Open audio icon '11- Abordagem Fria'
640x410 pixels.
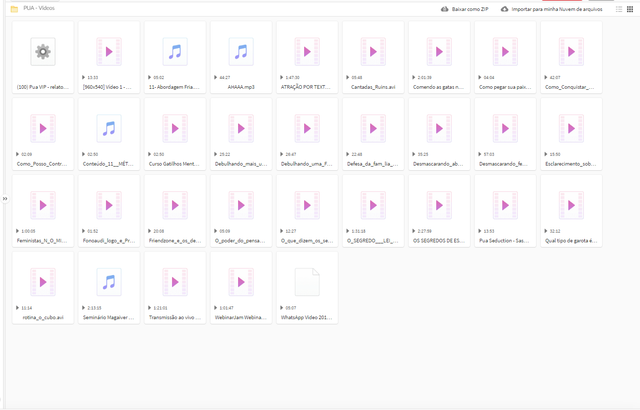click(x=175, y=51)
